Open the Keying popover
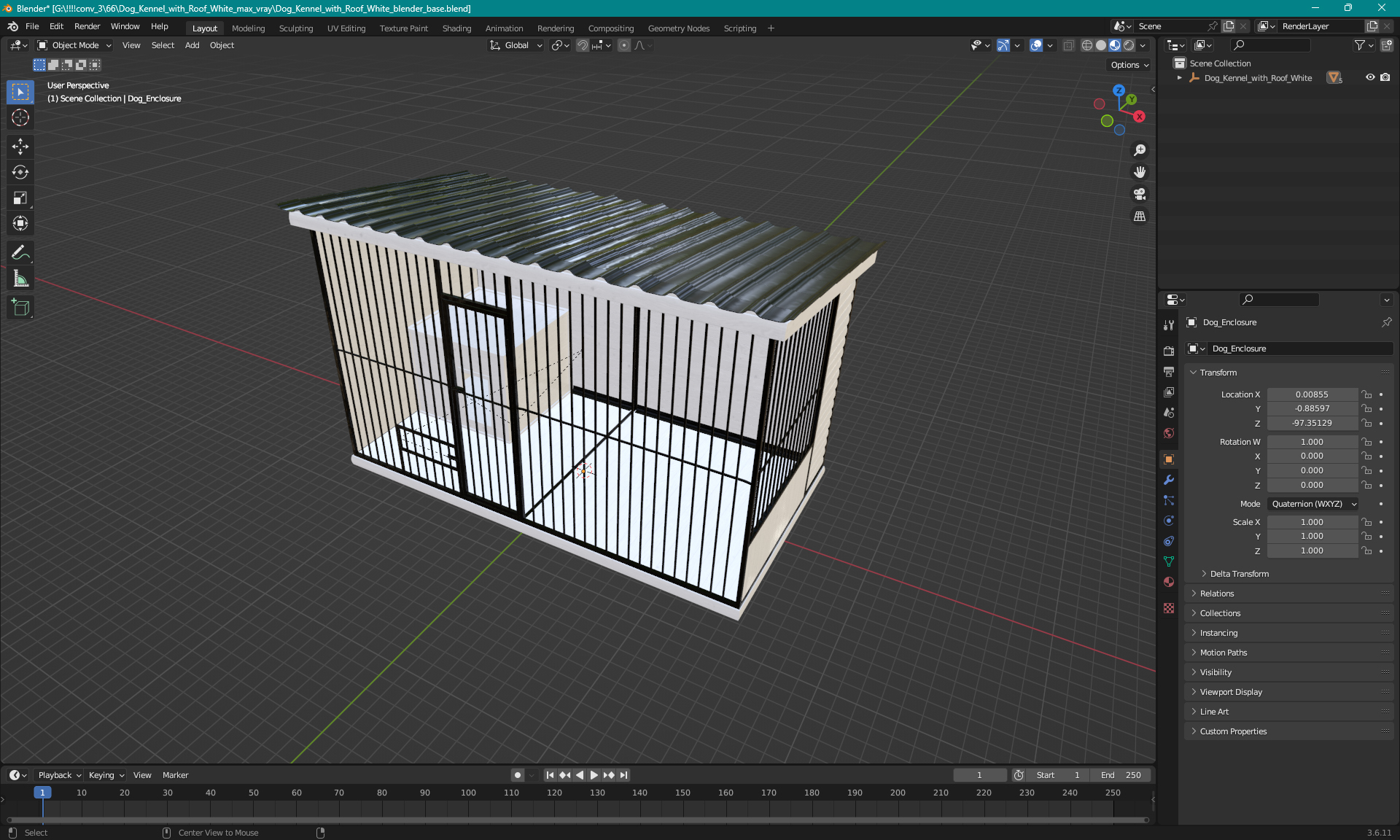1400x840 pixels. tap(106, 775)
